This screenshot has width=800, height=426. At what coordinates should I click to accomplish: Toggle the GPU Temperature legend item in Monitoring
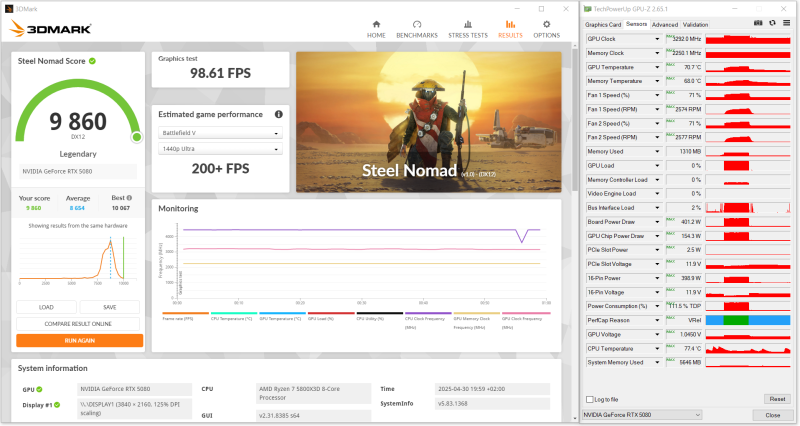click(x=282, y=316)
